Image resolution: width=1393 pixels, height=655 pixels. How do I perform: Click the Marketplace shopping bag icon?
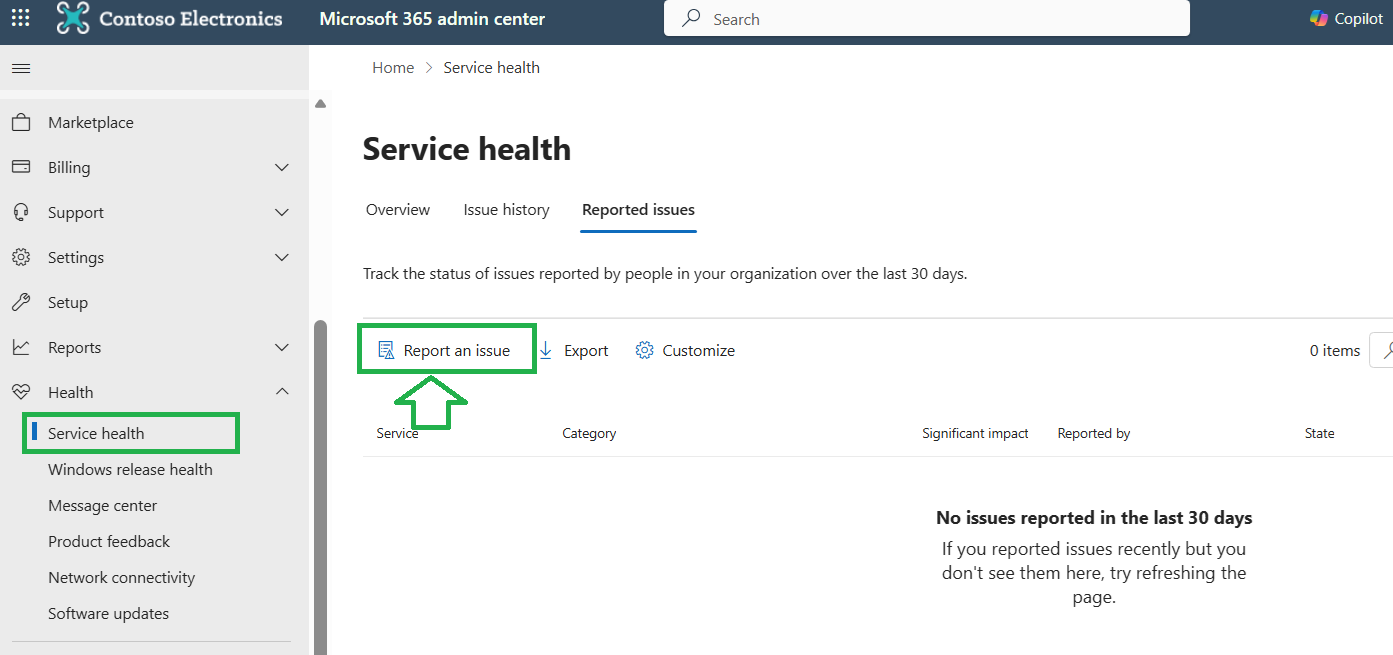click(21, 123)
